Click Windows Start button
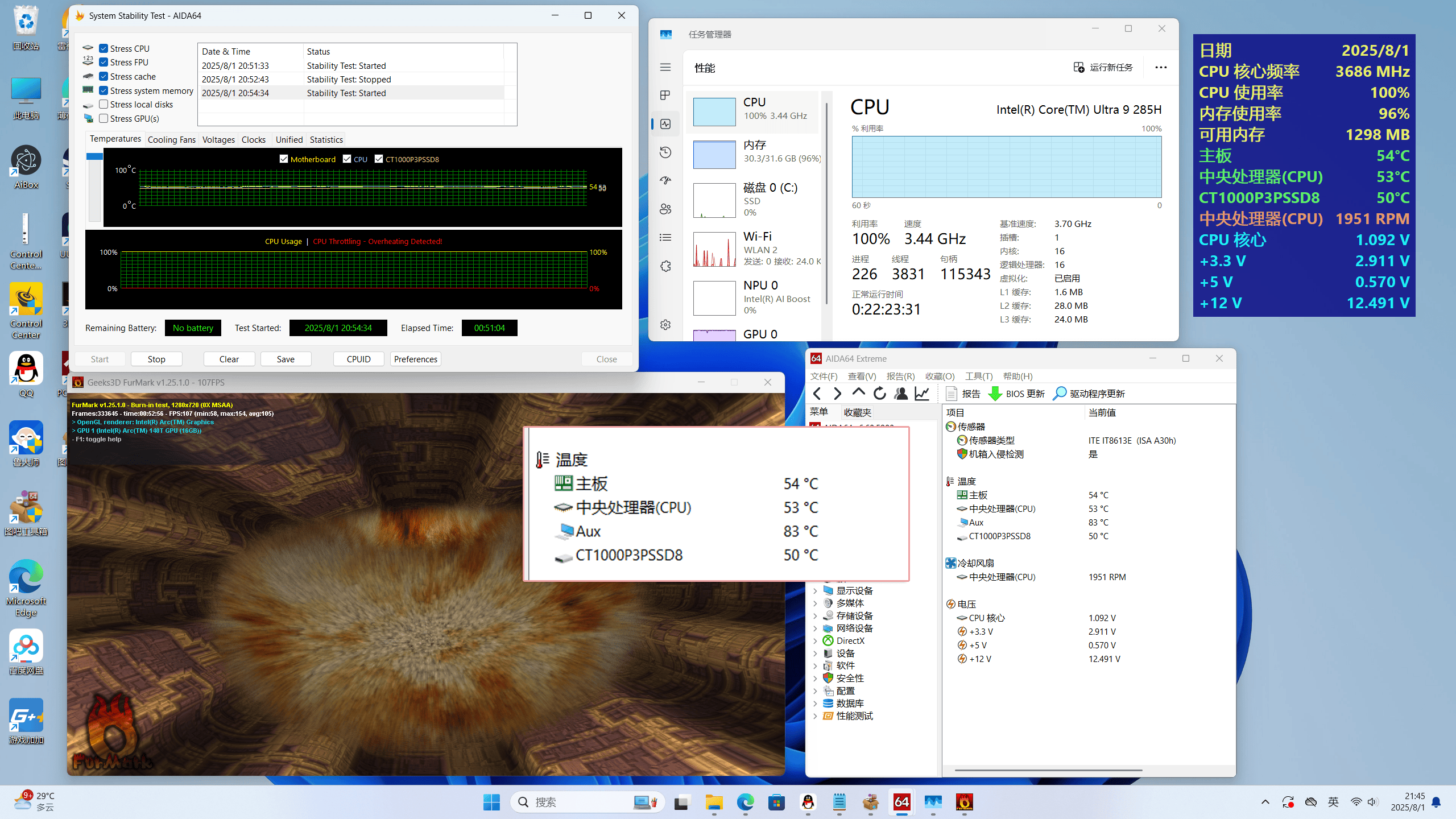Viewport: 1456px width, 819px height. coord(491,802)
